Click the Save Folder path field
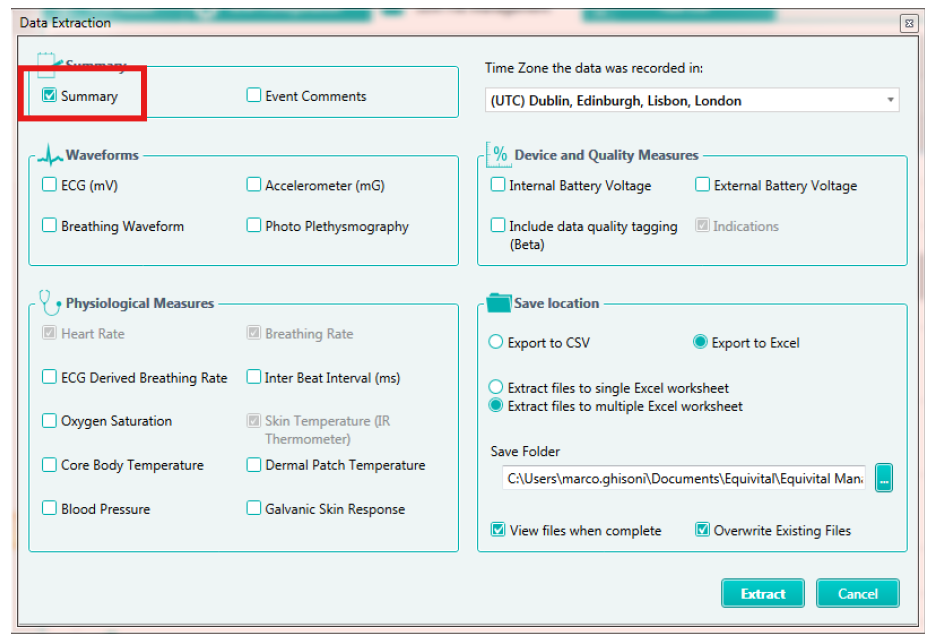This screenshot has width=928, height=642. 684,479
